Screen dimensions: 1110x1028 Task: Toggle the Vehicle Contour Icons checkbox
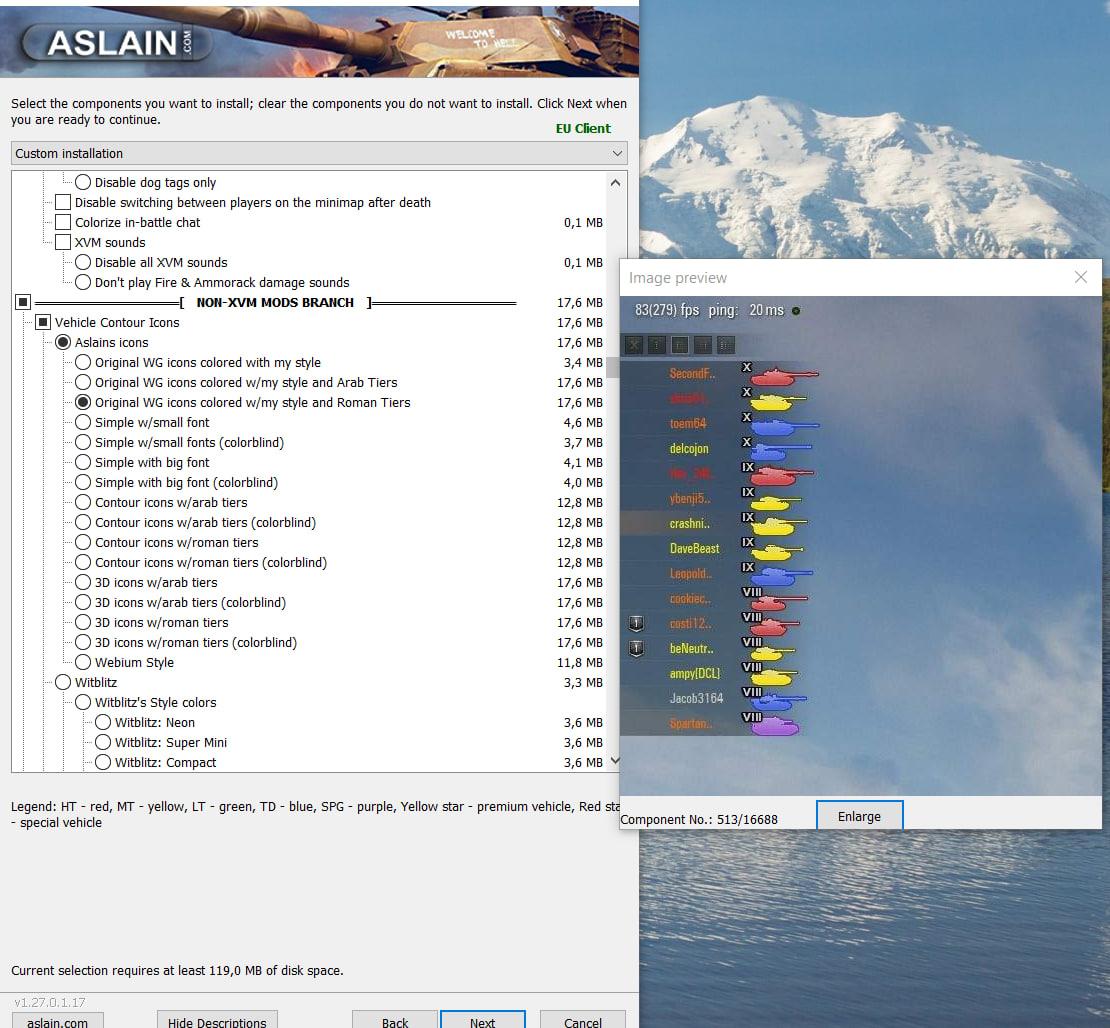(x=43, y=322)
